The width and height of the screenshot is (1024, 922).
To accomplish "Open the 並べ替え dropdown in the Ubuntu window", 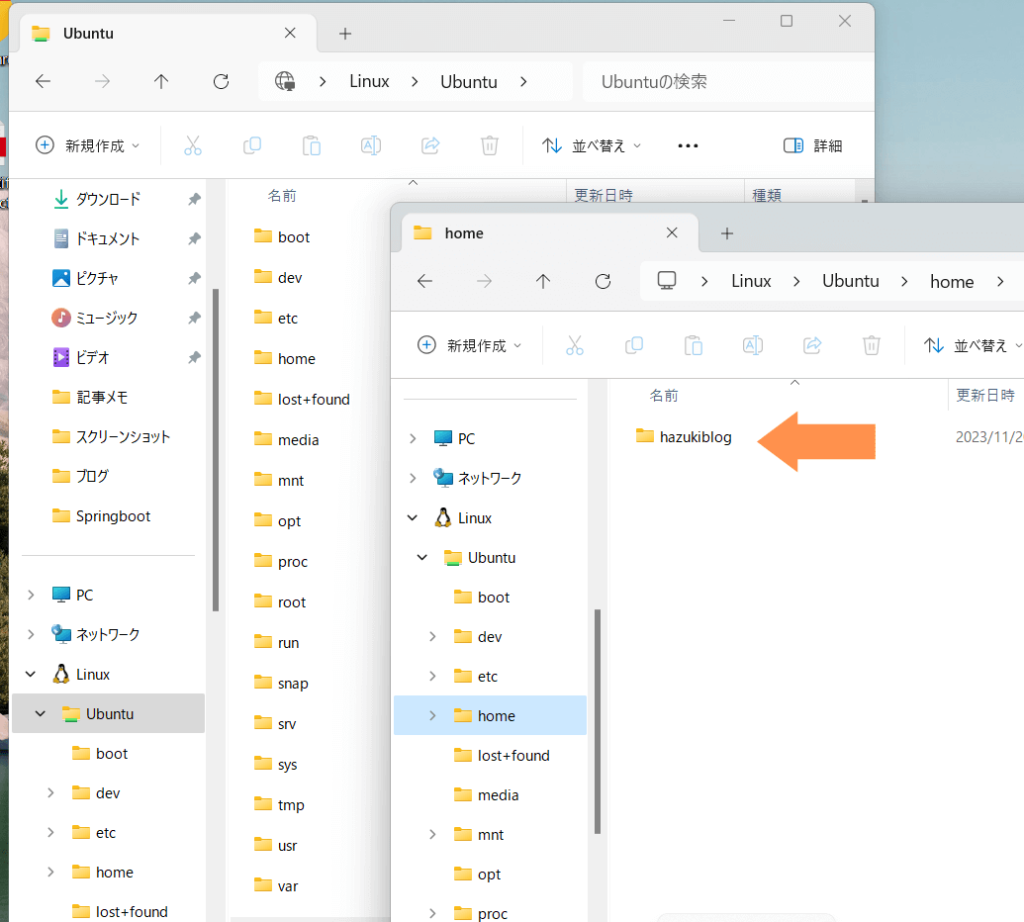I will [592, 146].
